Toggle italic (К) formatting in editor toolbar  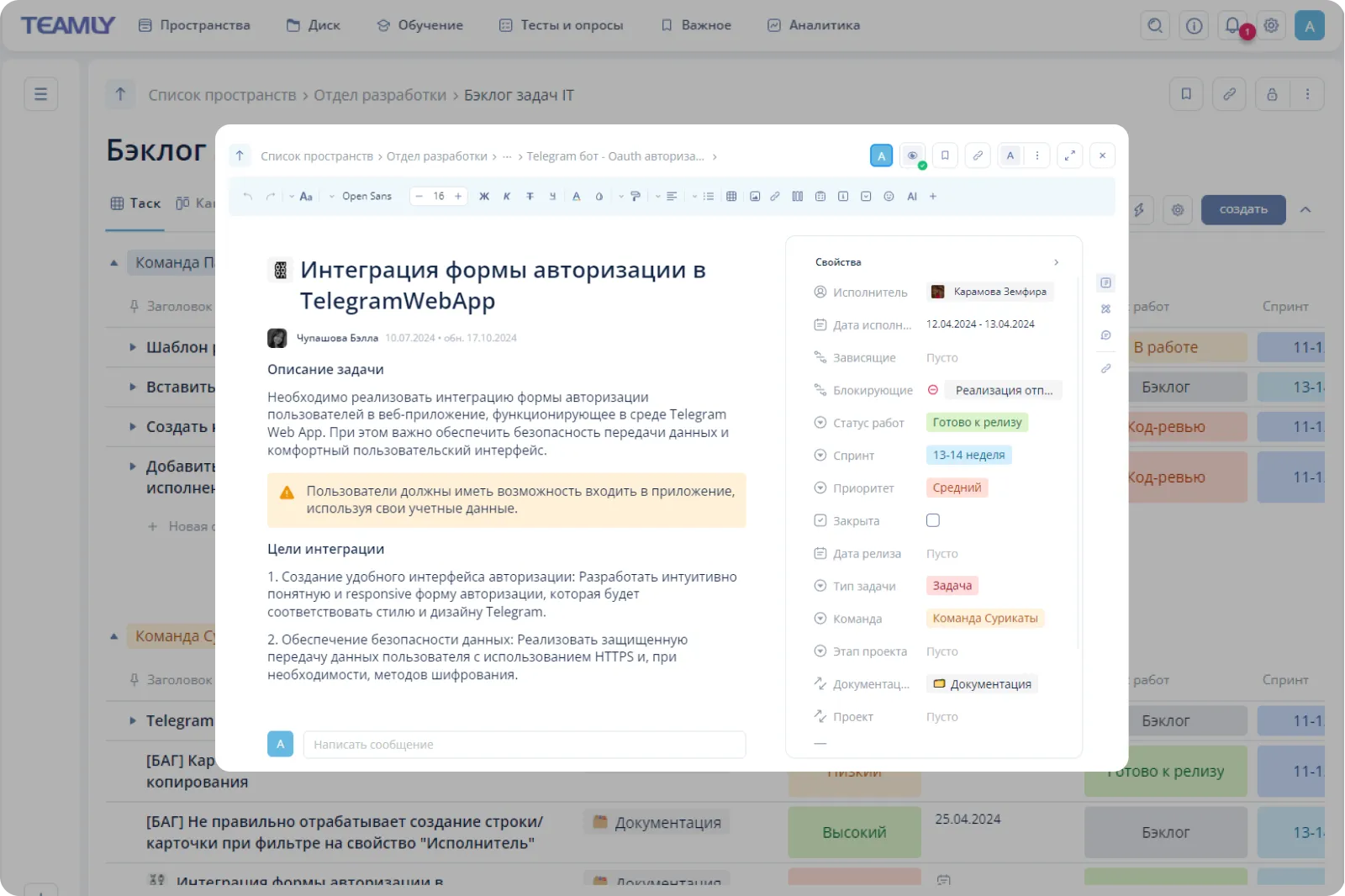coord(507,197)
